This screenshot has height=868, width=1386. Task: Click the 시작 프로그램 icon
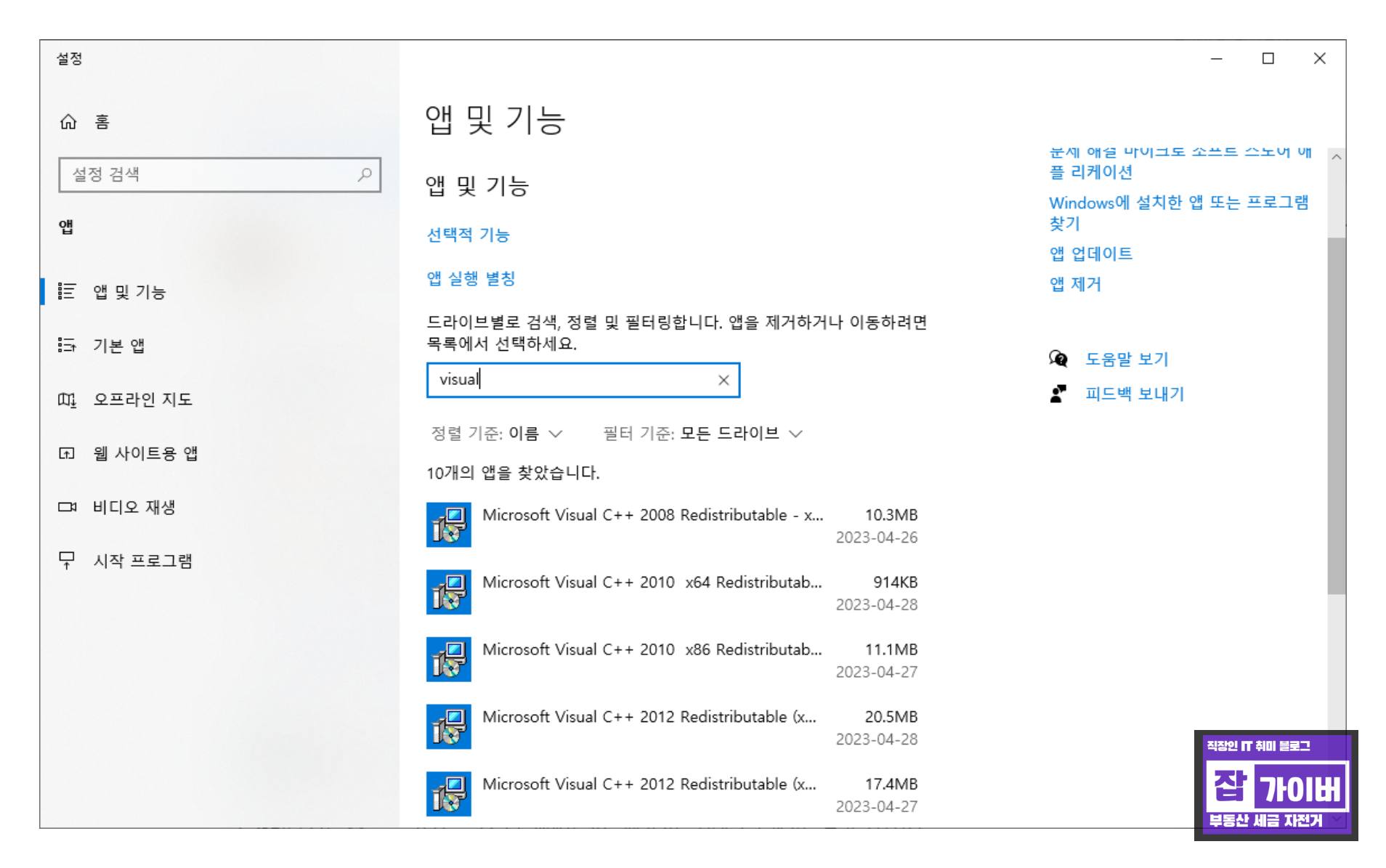pos(67,561)
